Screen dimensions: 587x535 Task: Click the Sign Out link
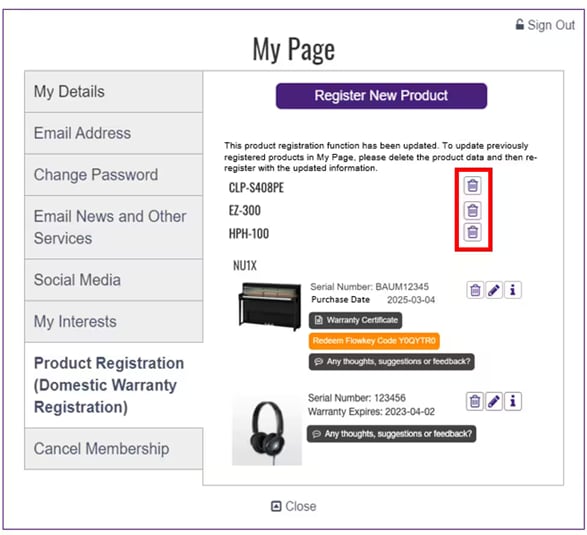(x=545, y=25)
